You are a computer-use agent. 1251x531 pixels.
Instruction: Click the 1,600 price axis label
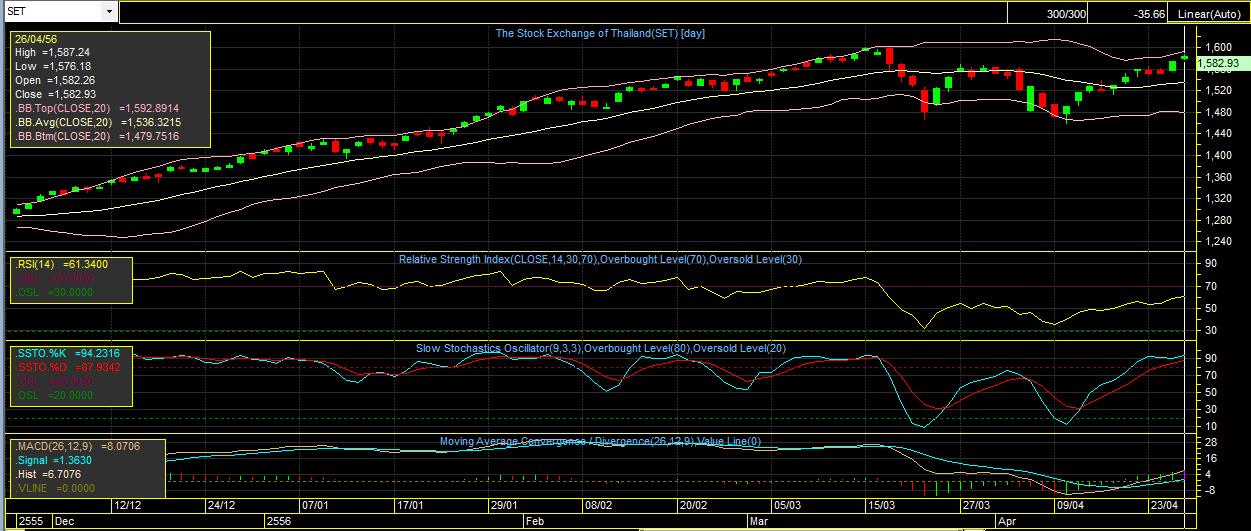(1219, 47)
